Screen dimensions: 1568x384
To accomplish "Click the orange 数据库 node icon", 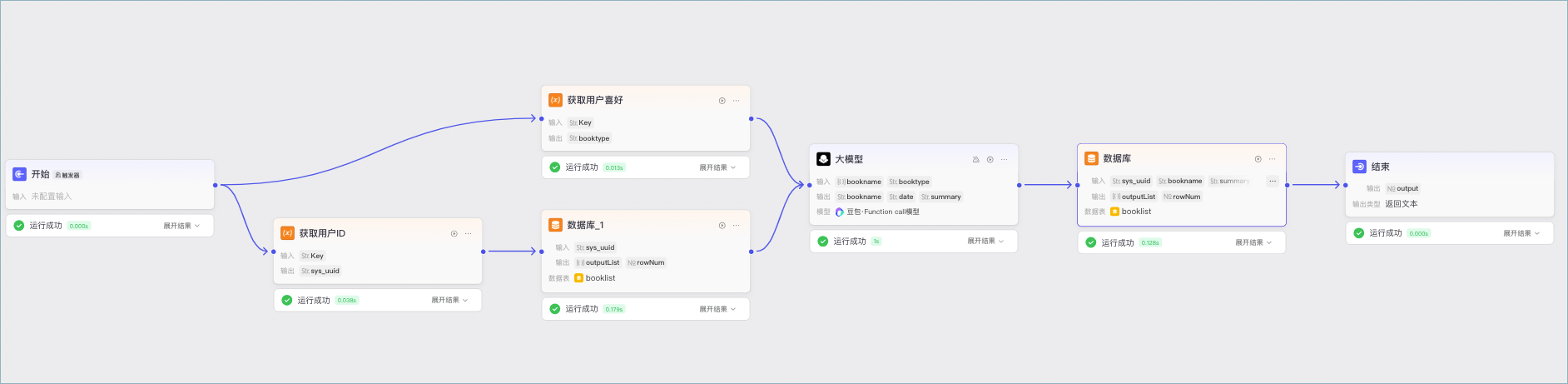I will pyautogui.click(x=1091, y=158).
